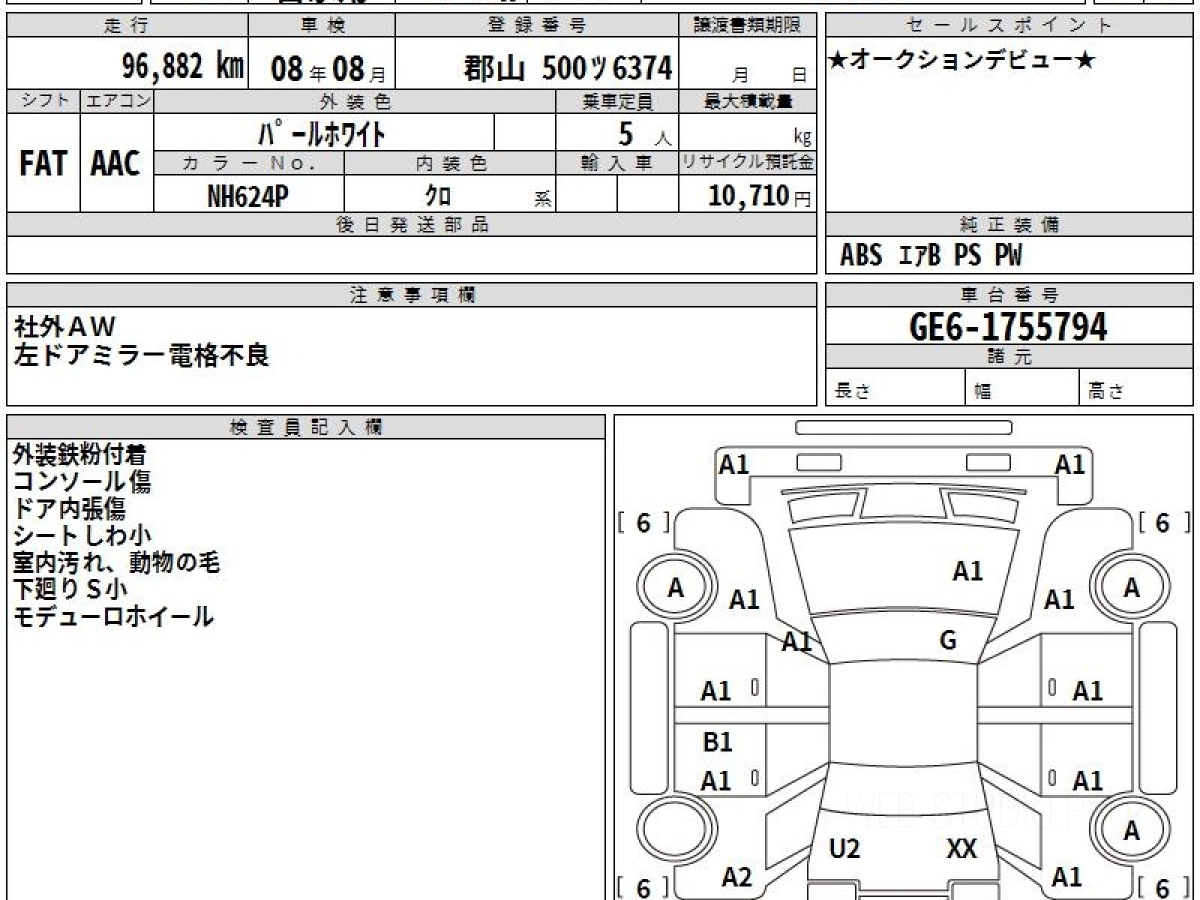This screenshot has width=1200, height=900.
Task: Click the "諸元" header
Action: pos(1009,357)
